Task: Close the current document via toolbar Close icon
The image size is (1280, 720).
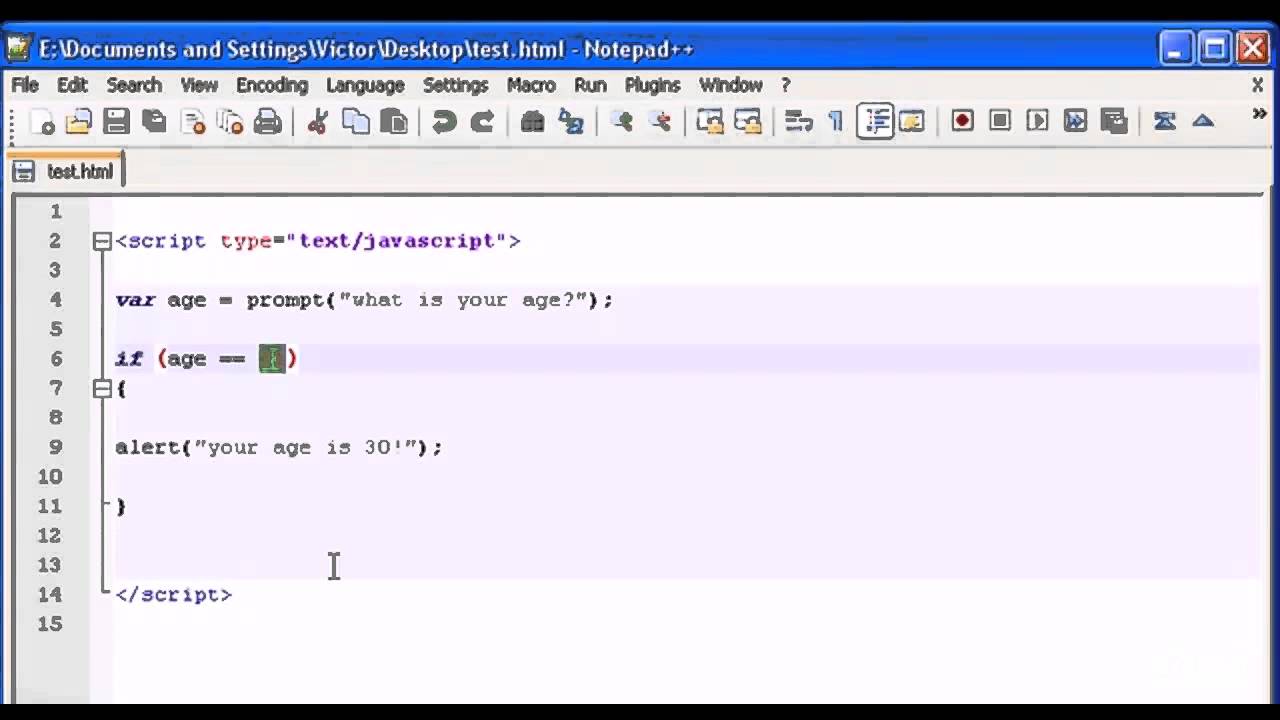Action: [x=193, y=122]
